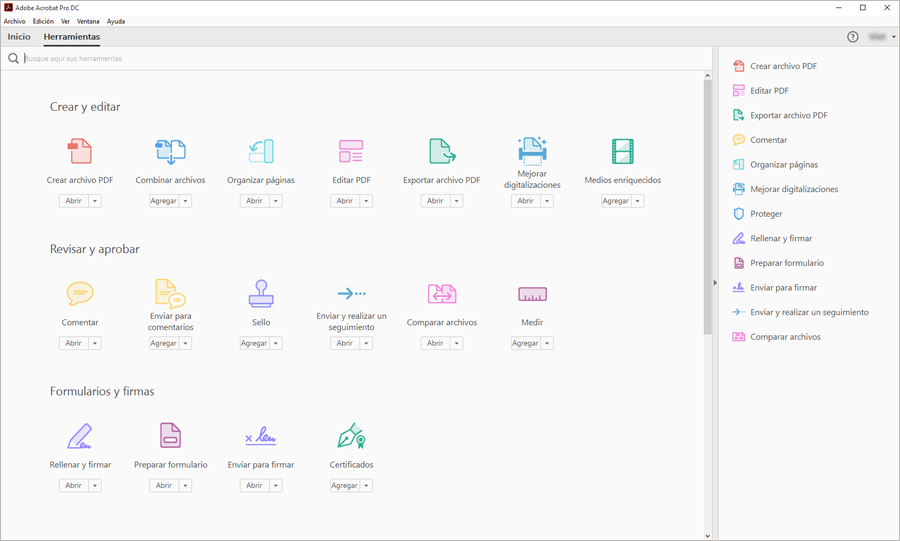Viewport: 900px width, 541px height.
Task: Click the Comentar speech bubble icon
Action: pos(80,293)
